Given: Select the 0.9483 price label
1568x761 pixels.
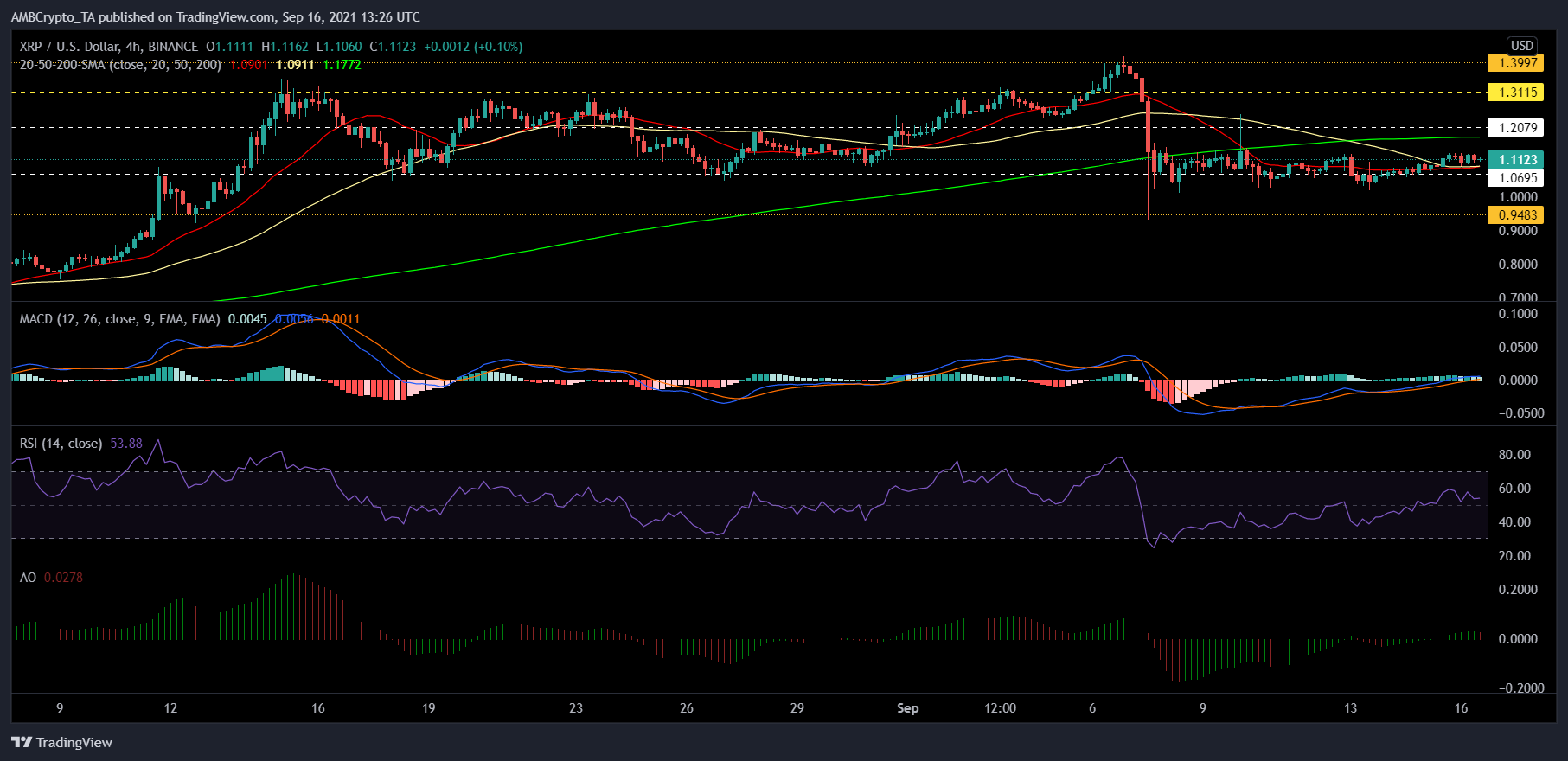Looking at the screenshot, I should 1515,215.
